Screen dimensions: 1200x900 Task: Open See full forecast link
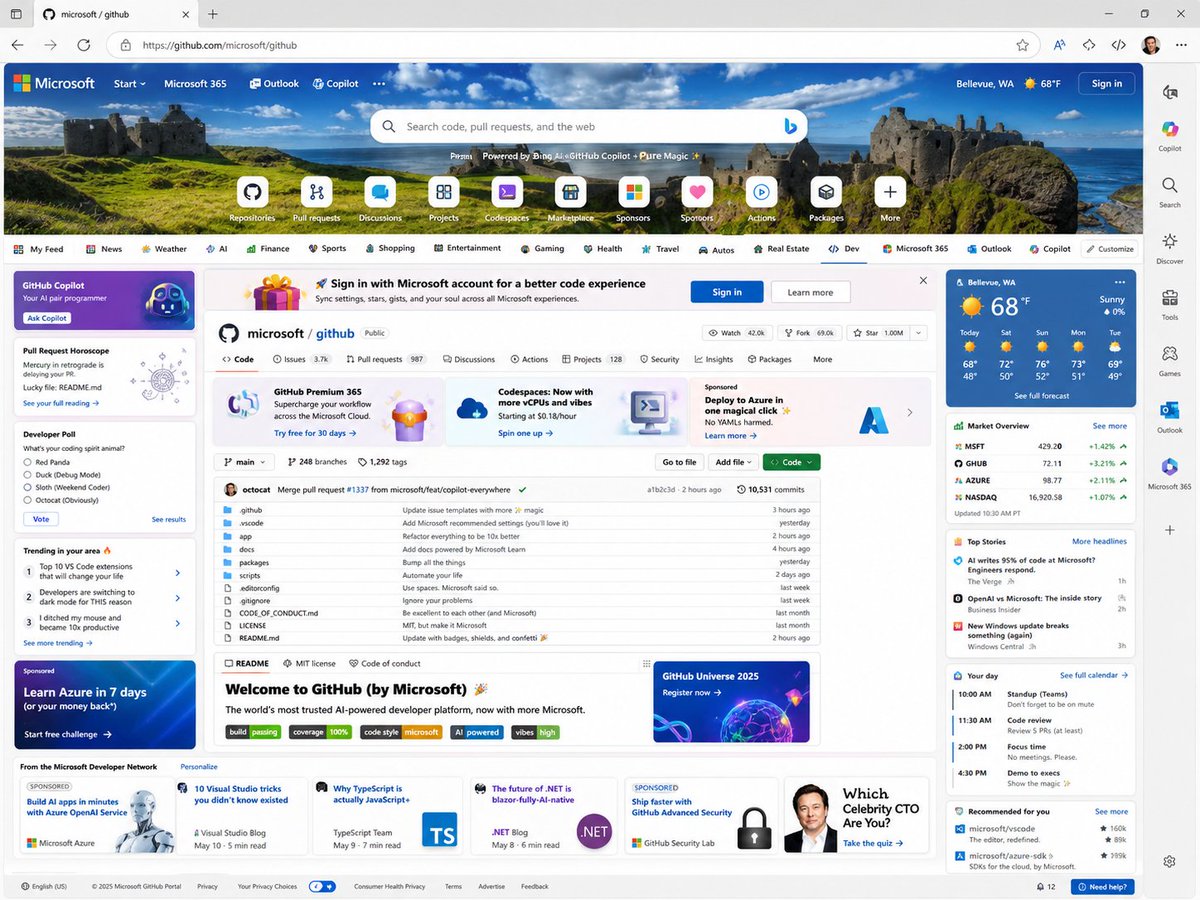point(1041,396)
